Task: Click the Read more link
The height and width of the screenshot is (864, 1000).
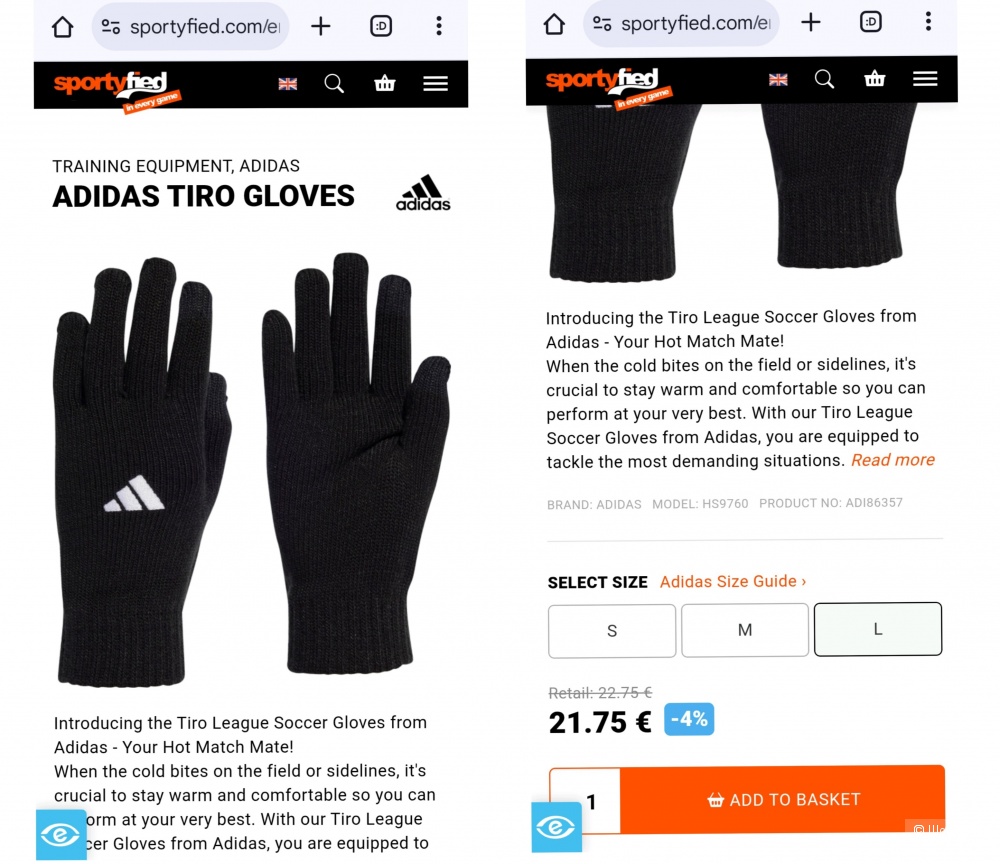Action: pos(893,460)
